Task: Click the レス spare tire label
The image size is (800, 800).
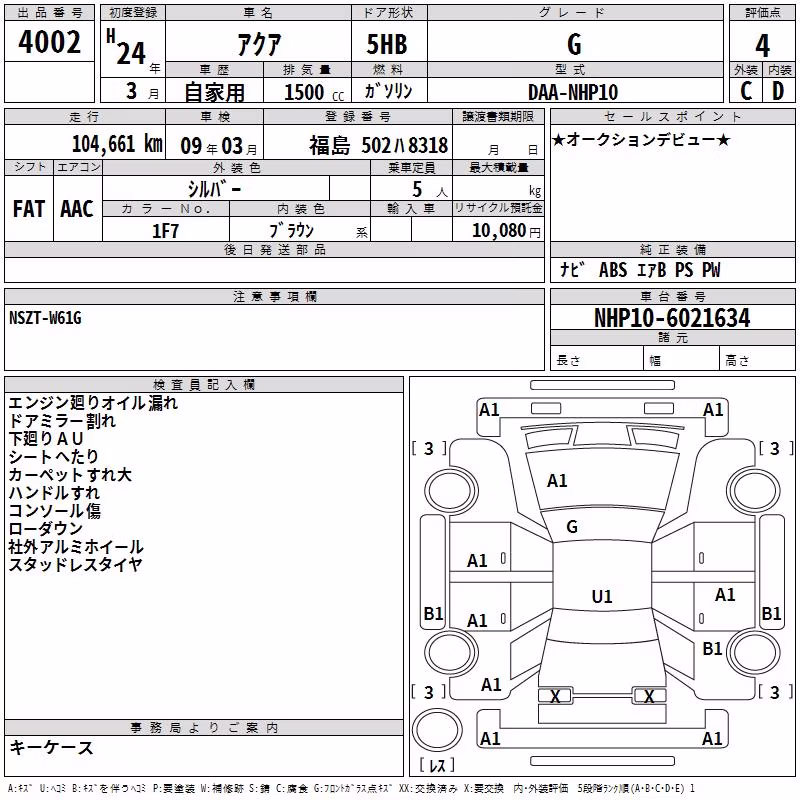Action: point(437,764)
